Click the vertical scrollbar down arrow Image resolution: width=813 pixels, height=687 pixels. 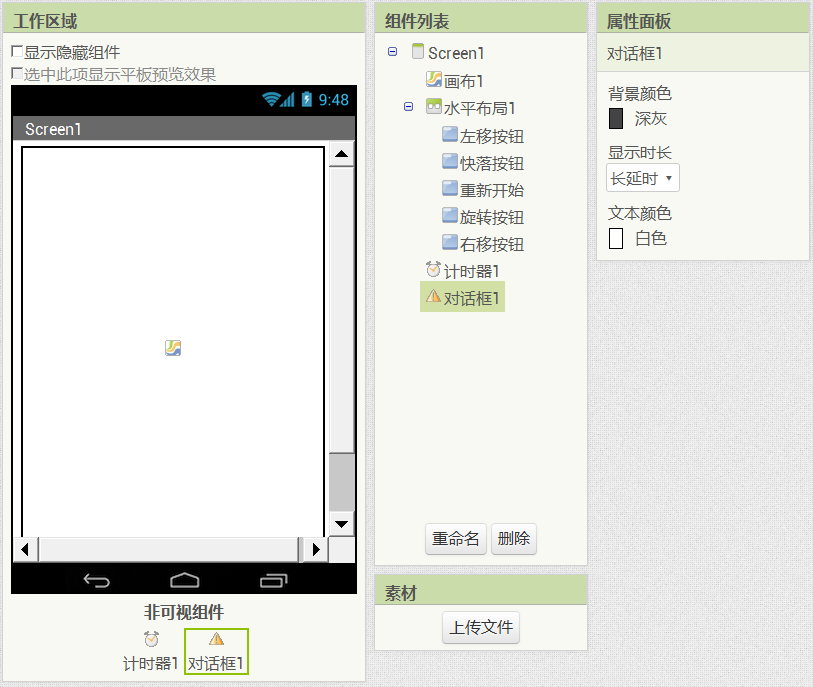pos(342,524)
